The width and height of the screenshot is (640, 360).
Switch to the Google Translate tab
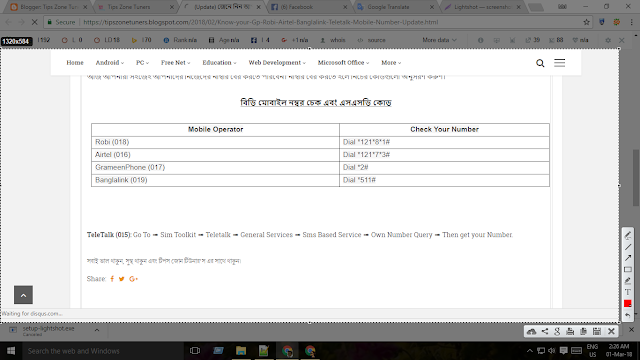pyautogui.click(x=396, y=7)
